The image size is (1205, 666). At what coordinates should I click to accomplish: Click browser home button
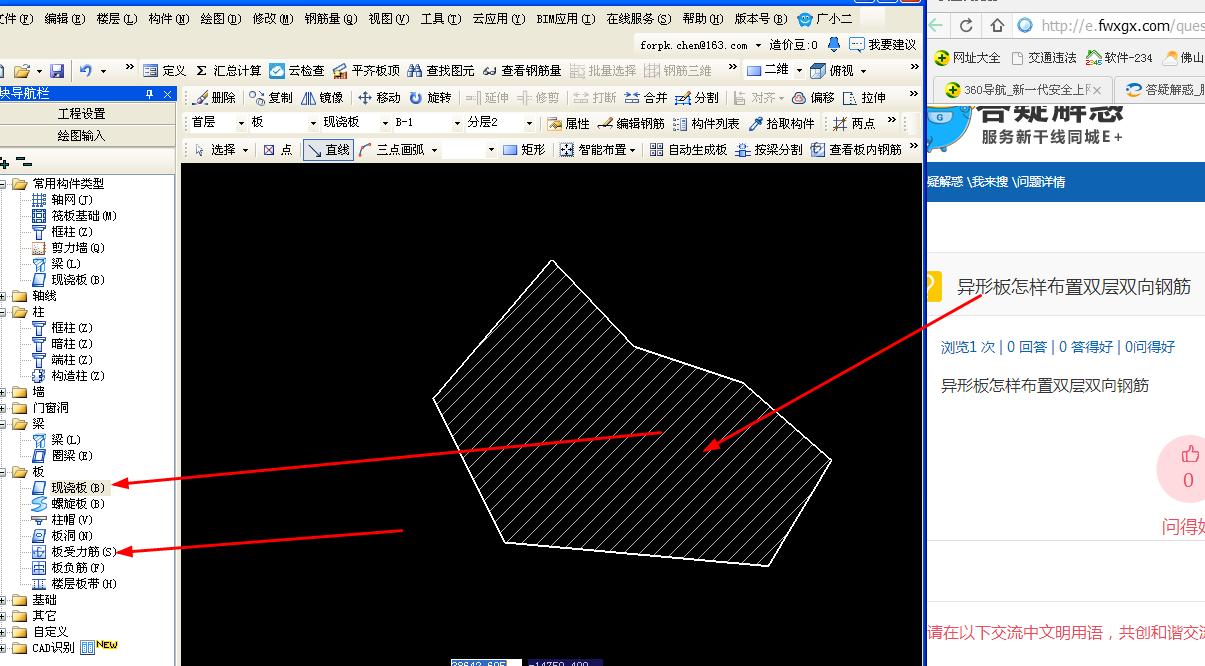996,26
